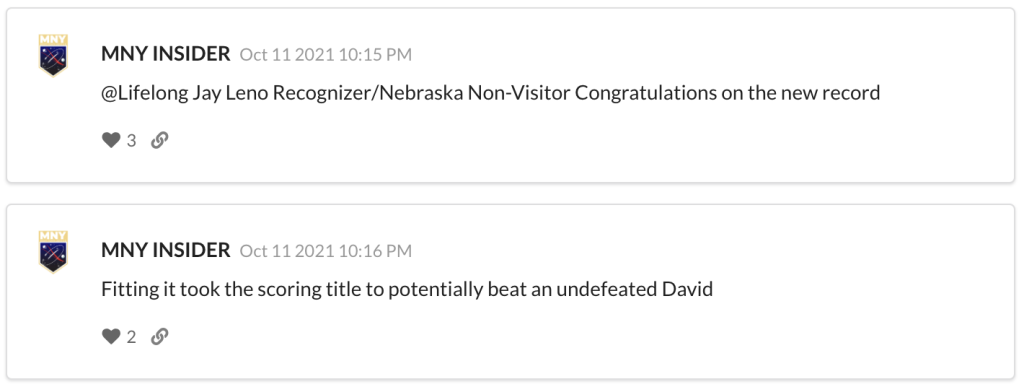This screenshot has width=1024, height=387.
Task: Open MNY INSIDER profile from second post
Action: [x=166, y=249]
